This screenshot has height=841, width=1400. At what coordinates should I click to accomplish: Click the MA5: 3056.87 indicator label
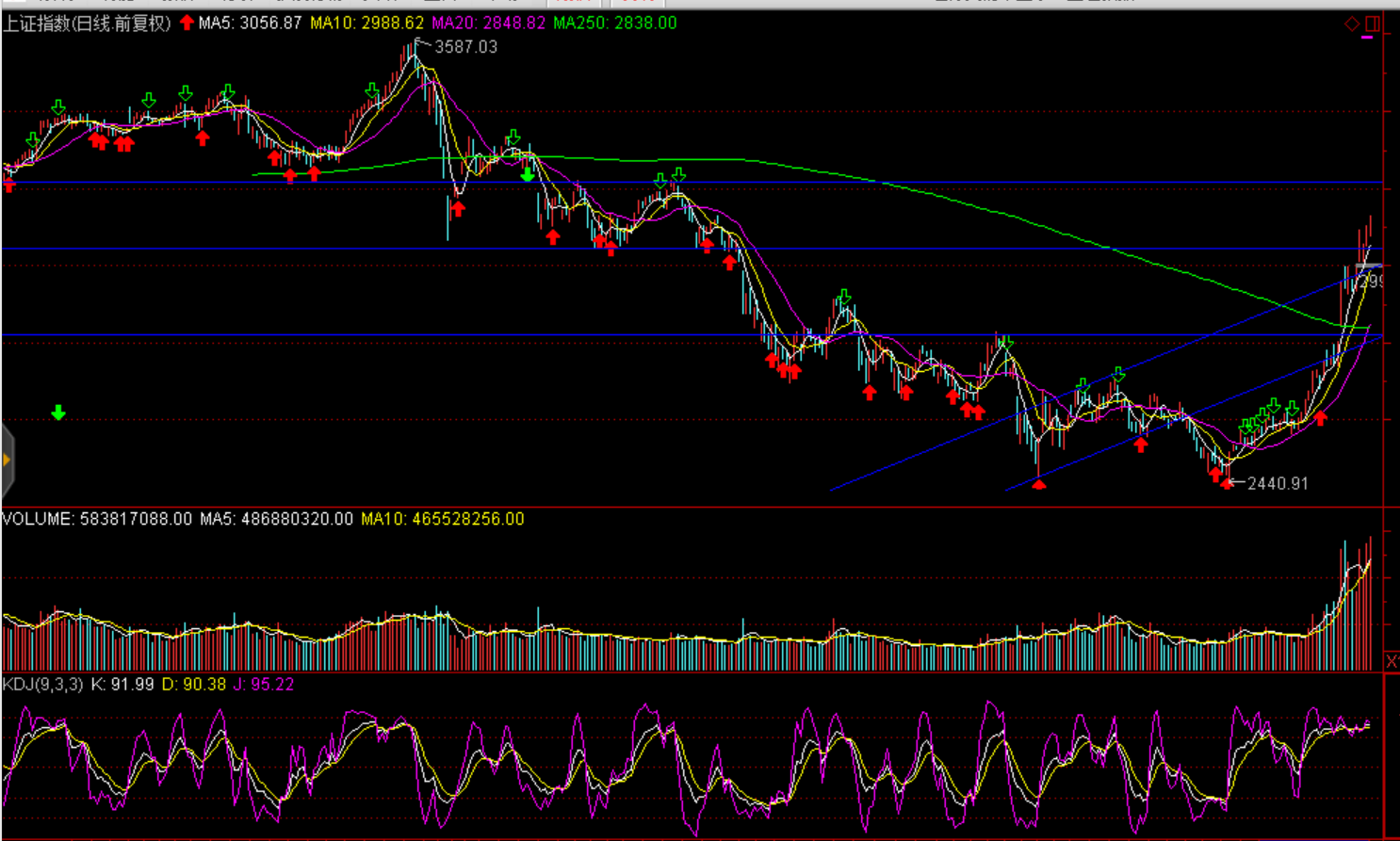[x=250, y=24]
